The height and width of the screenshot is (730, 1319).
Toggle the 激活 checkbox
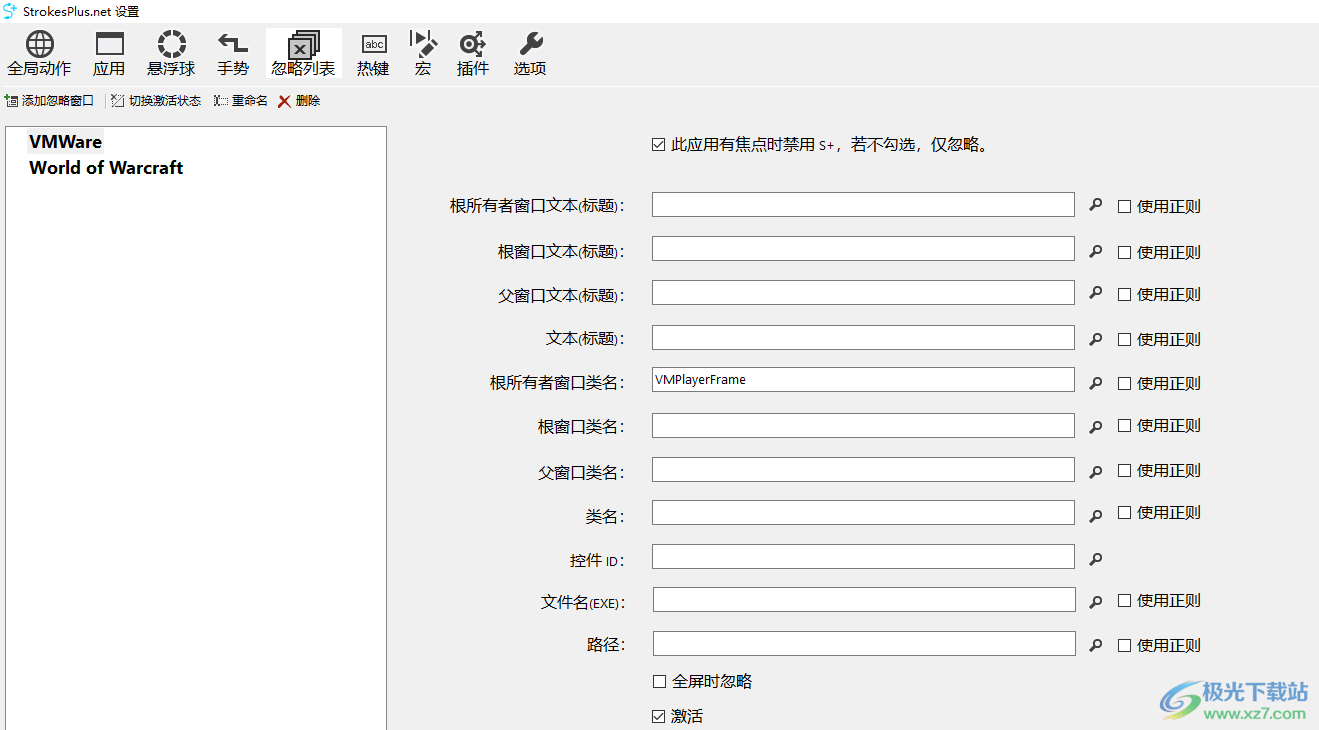[x=658, y=716]
